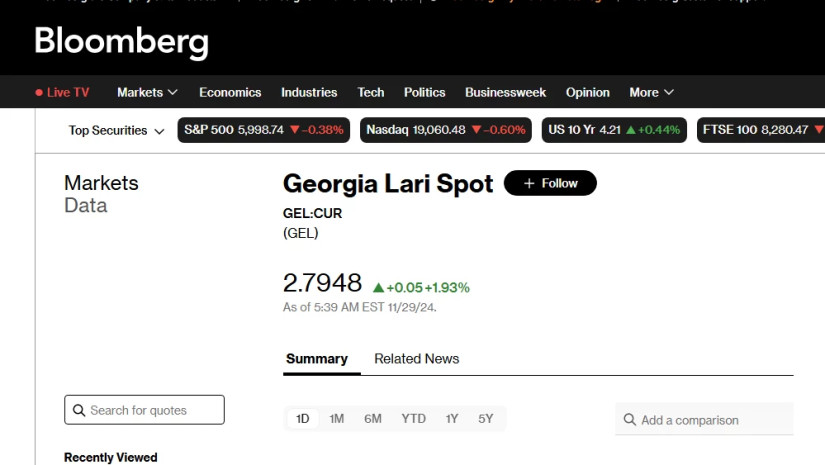This screenshot has width=825, height=465.
Task: Expand the More navigation menu
Action: [651, 92]
